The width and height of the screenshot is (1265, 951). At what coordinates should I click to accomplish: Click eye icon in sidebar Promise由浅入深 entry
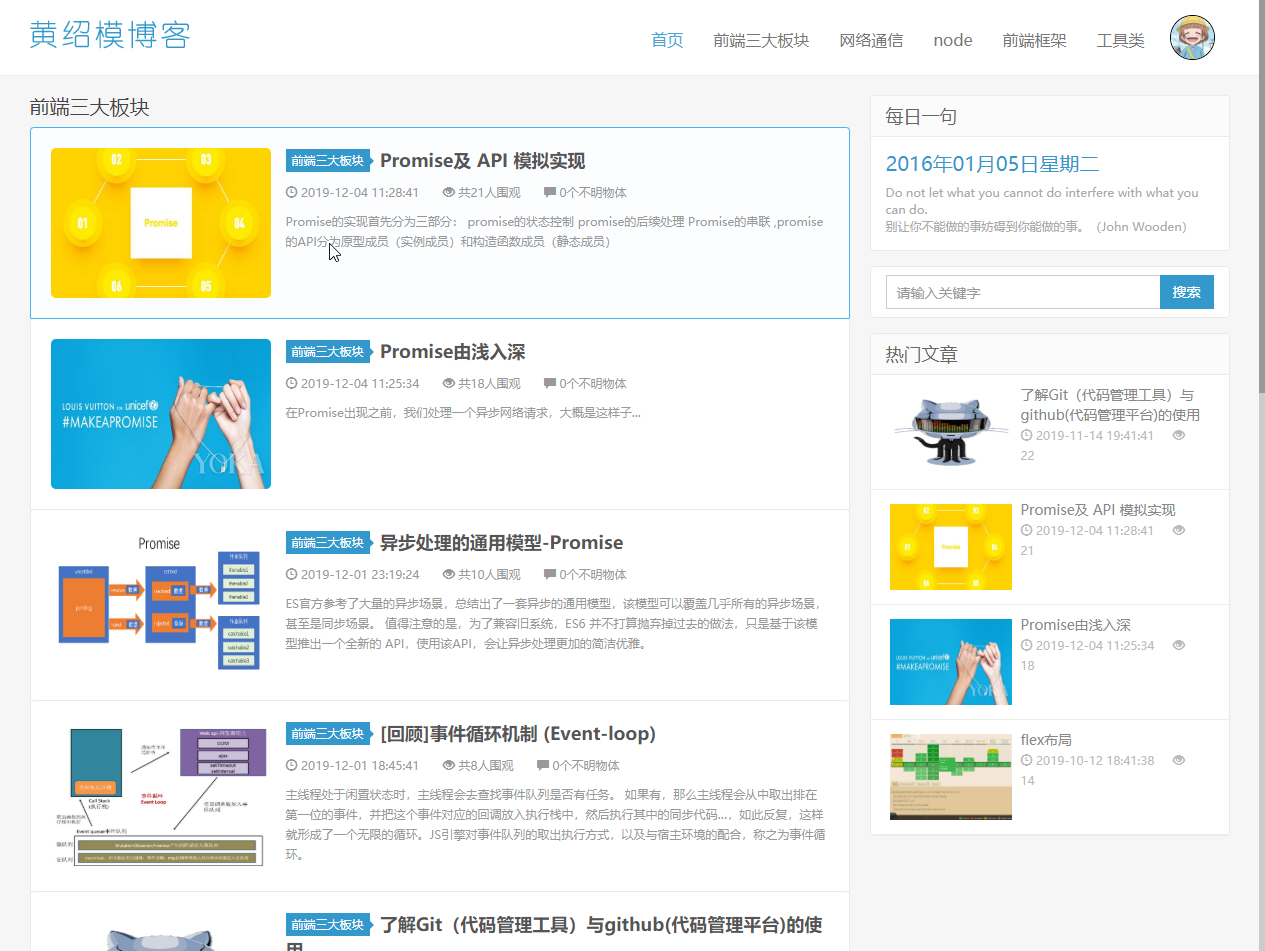pos(1179,645)
